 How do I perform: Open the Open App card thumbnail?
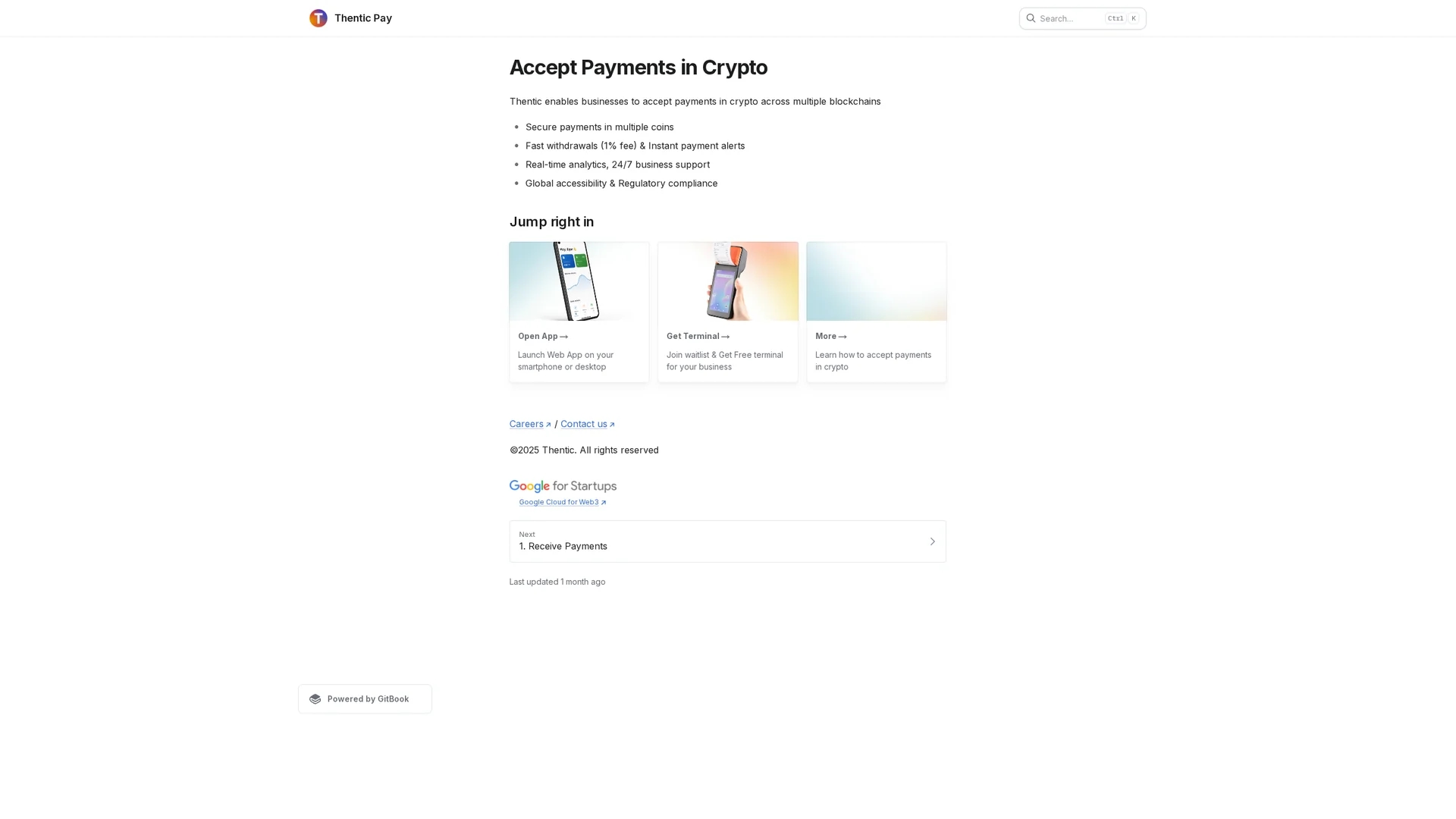coord(579,281)
